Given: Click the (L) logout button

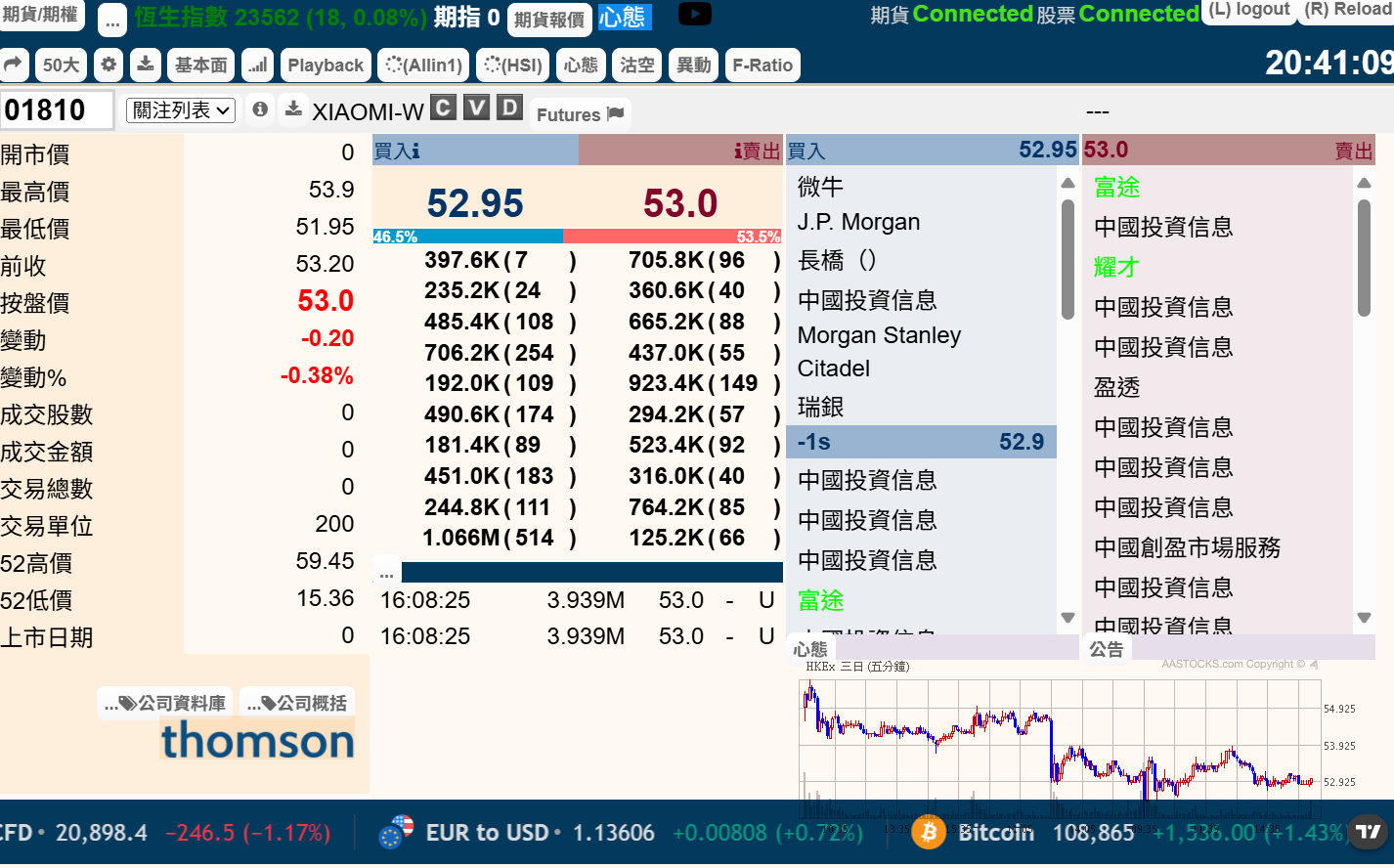Looking at the screenshot, I should pos(1249,10).
